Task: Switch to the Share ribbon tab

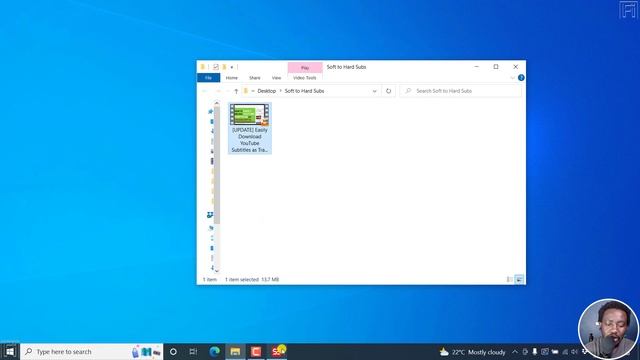Action: [255, 78]
